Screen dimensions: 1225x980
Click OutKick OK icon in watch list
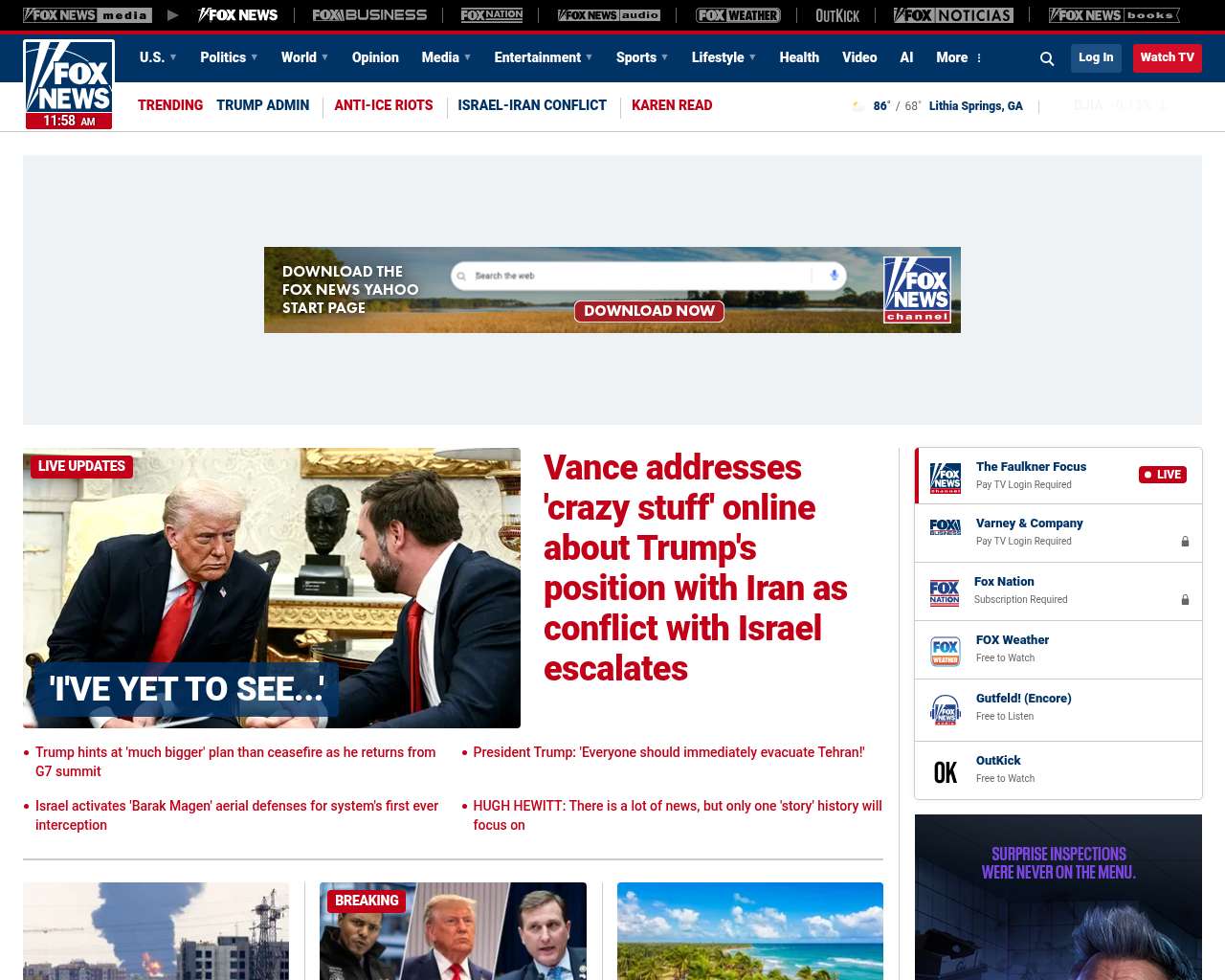click(946, 772)
